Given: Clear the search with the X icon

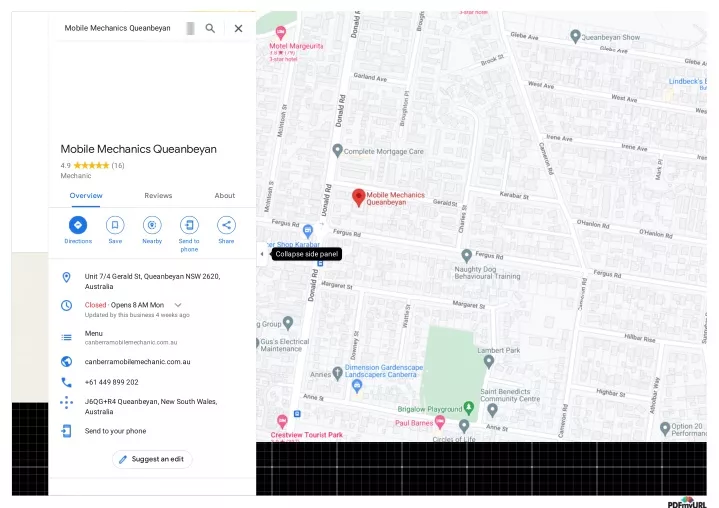Looking at the screenshot, I should click(x=238, y=28).
